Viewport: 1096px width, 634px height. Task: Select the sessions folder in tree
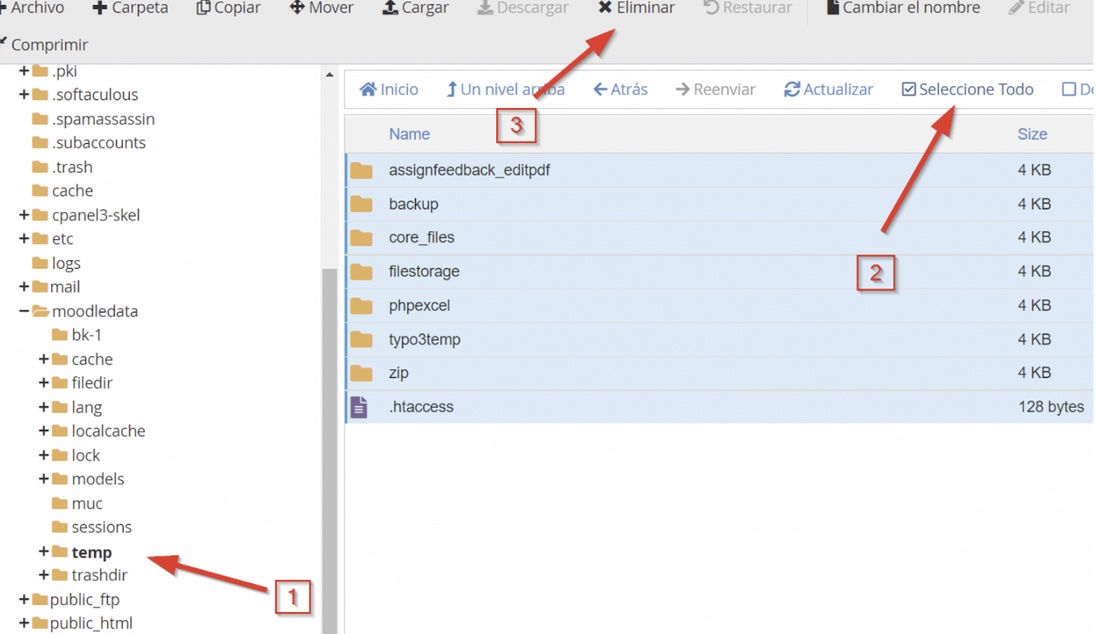tap(101, 527)
